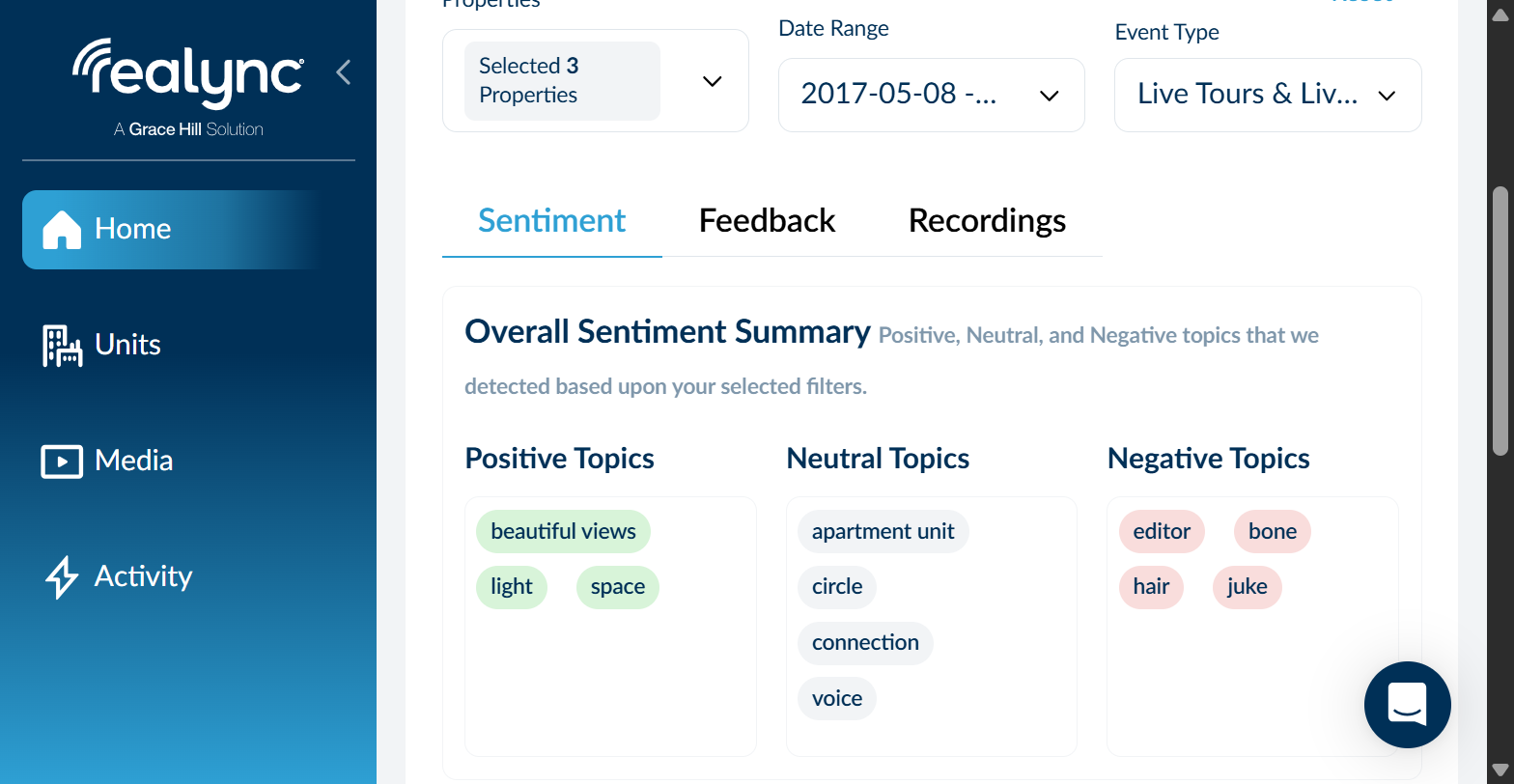Image resolution: width=1514 pixels, height=784 pixels.
Task: Click the "connection" neutral topic tag
Action: coord(865,643)
